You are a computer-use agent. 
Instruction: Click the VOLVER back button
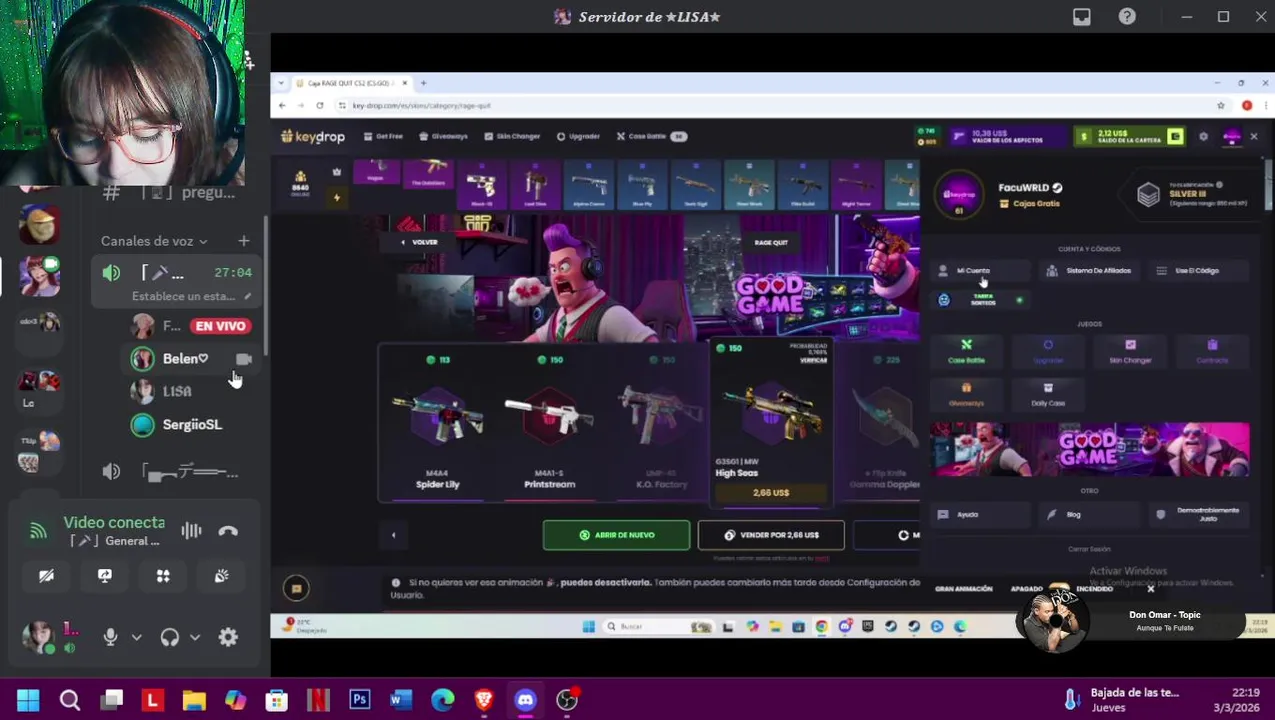pos(419,242)
